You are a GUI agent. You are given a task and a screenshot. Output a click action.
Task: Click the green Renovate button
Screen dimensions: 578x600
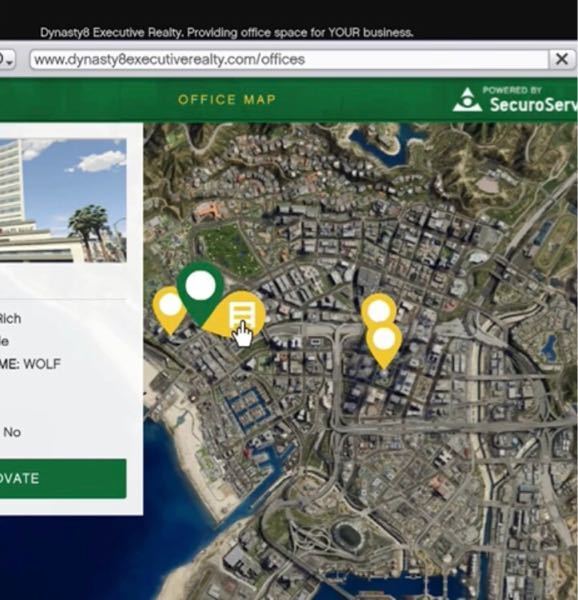click(x=63, y=479)
